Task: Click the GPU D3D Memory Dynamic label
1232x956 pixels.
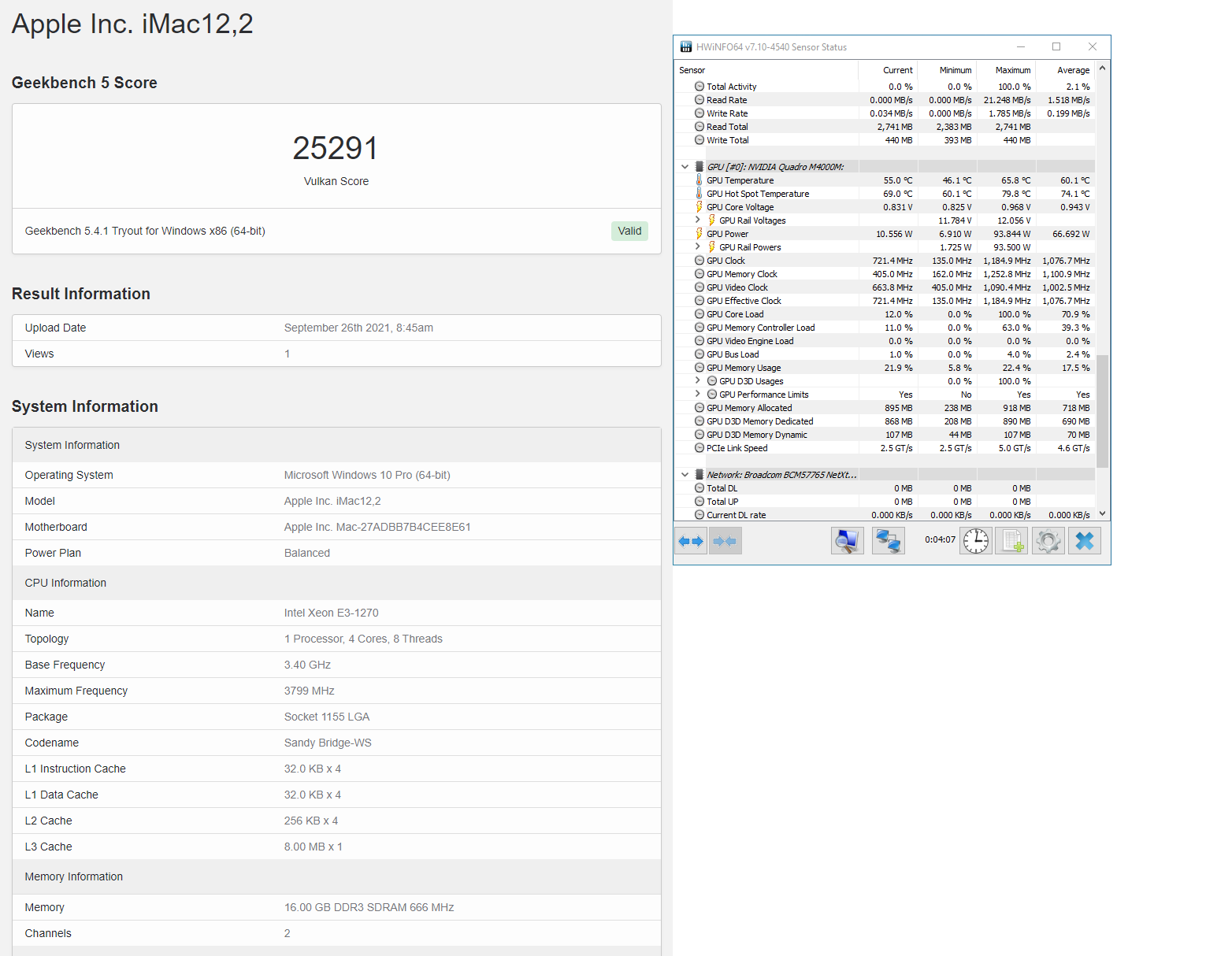Action: point(757,435)
